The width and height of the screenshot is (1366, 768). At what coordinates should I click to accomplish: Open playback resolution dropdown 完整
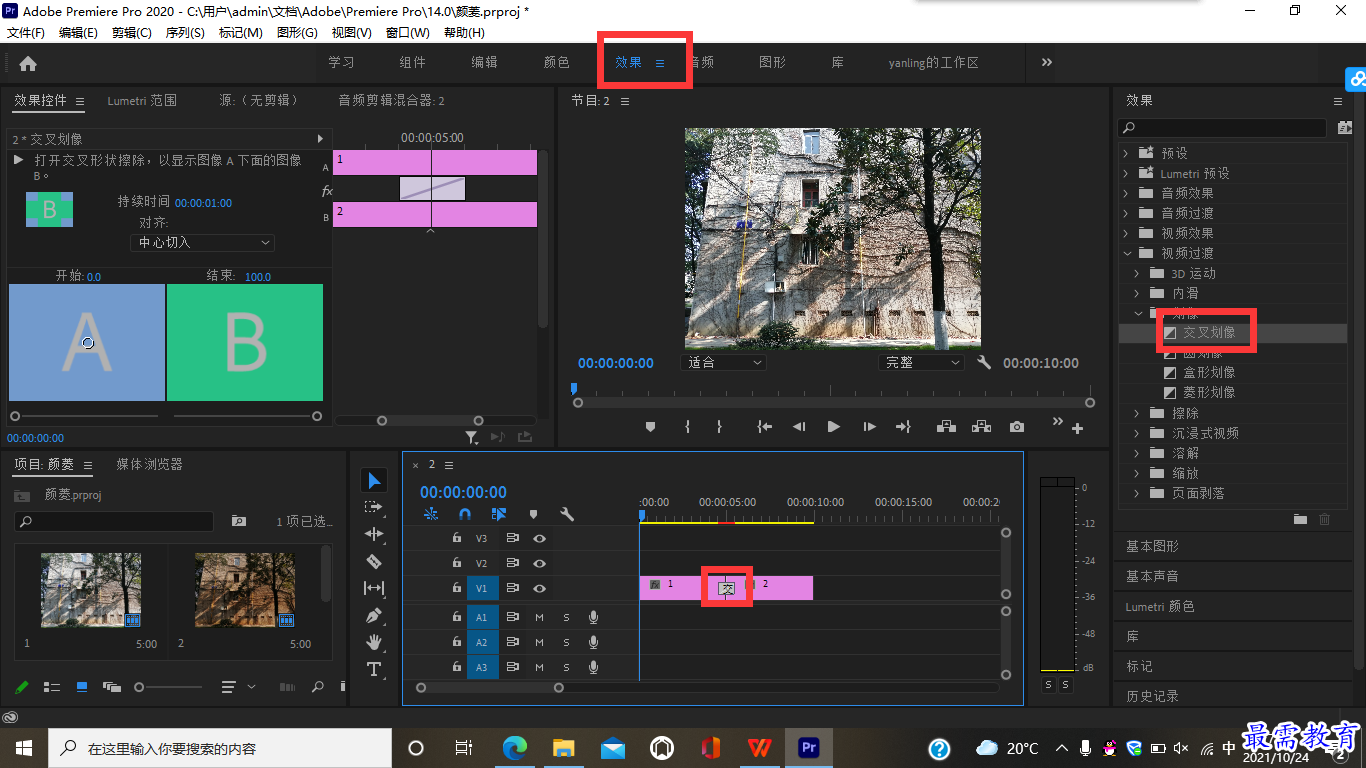[921, 363]
